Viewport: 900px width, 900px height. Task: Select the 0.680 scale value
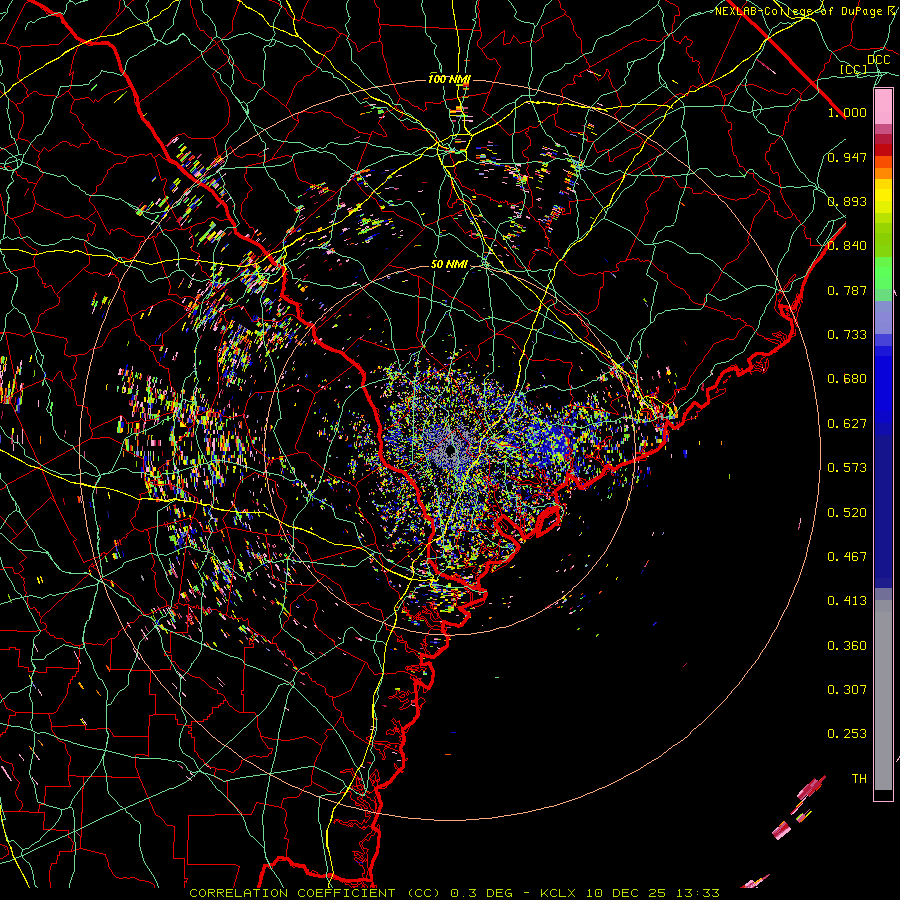pyautogui.click(x=847, y=379)
